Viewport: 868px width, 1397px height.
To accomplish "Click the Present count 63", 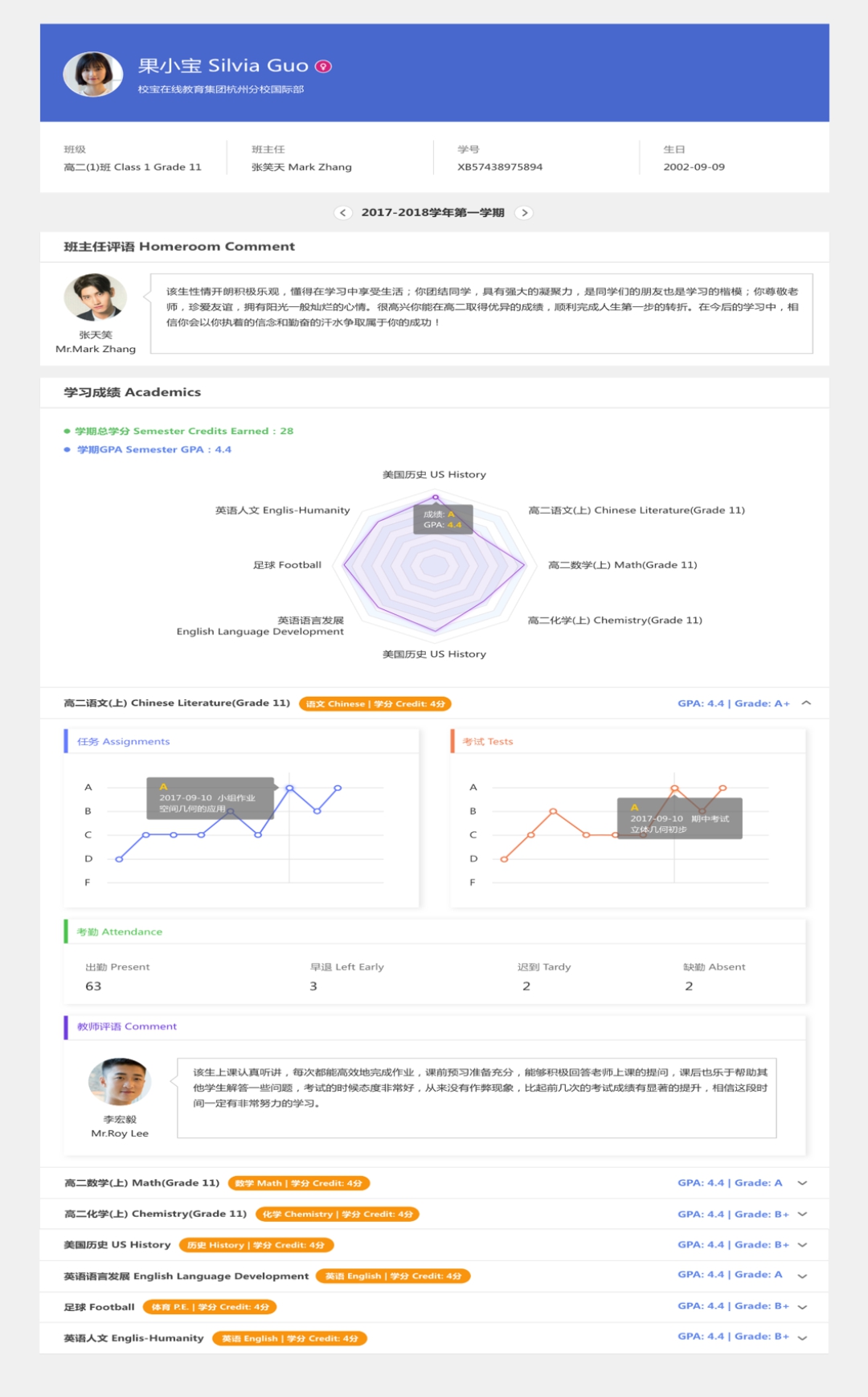I will pos(93,986).
